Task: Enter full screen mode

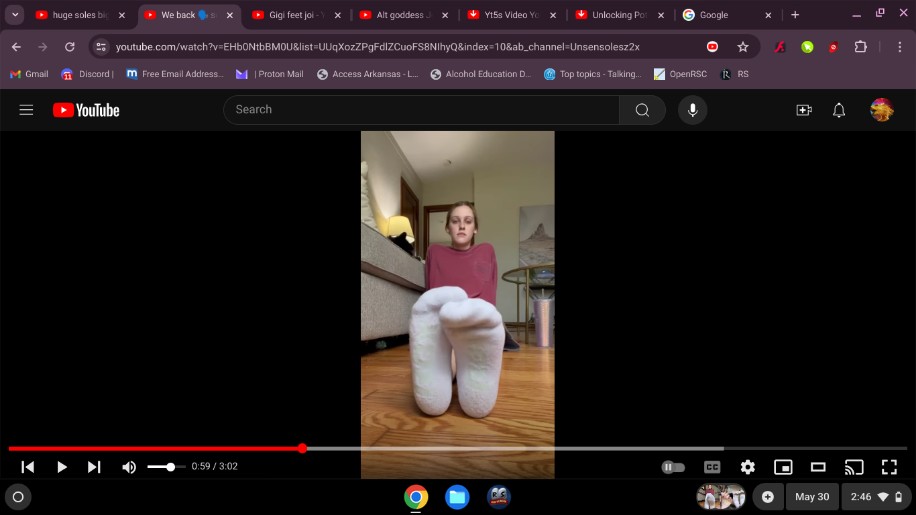Action: (888, 467)
